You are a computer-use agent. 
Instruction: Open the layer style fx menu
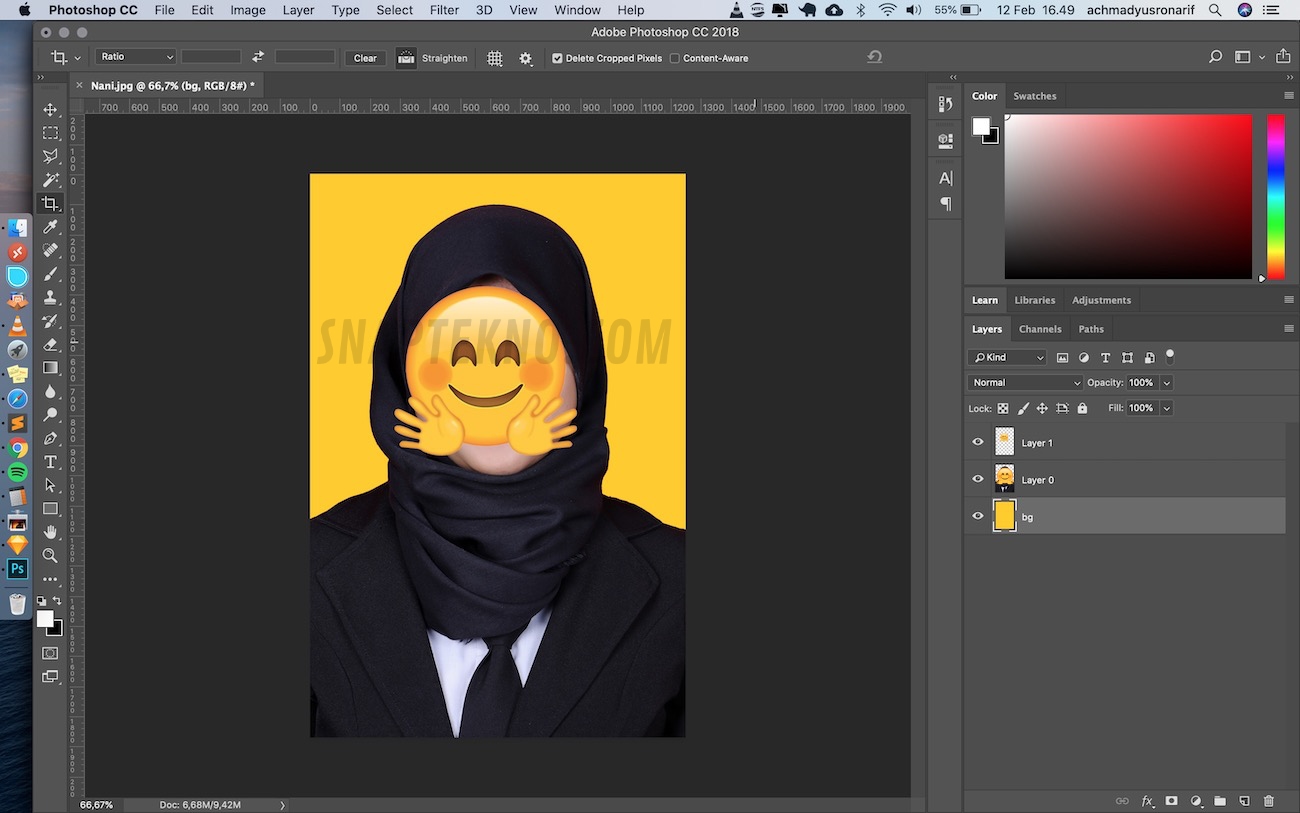pyautogui.click(x=1147, y=801)
